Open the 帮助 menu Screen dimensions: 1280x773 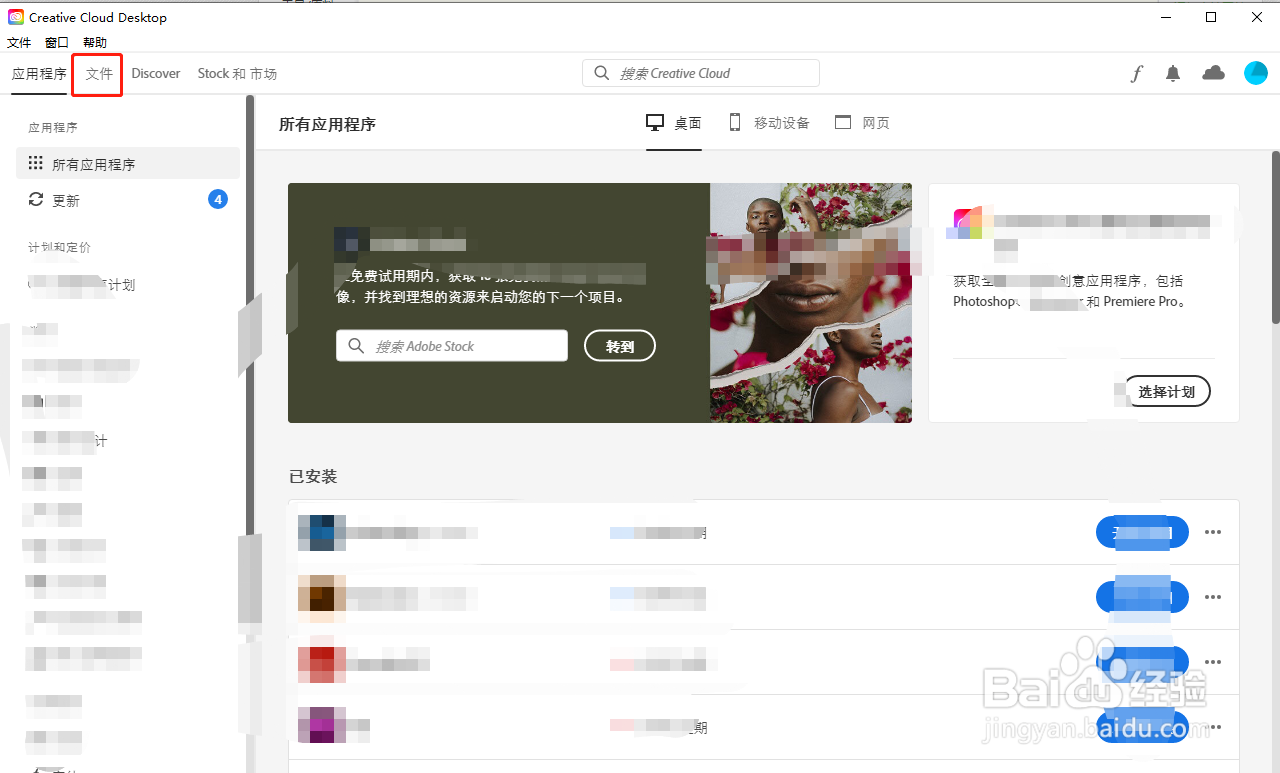click(95, 43)
